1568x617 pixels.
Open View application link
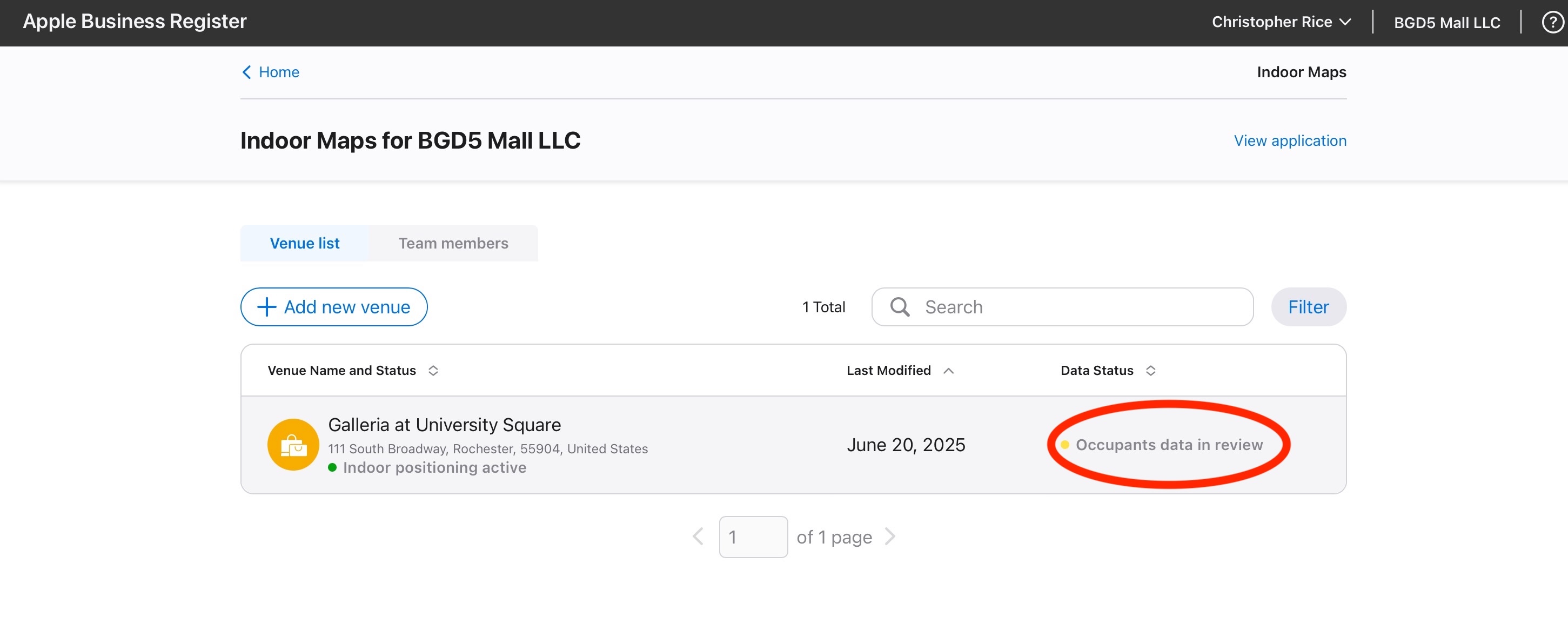pos(1290,140)
